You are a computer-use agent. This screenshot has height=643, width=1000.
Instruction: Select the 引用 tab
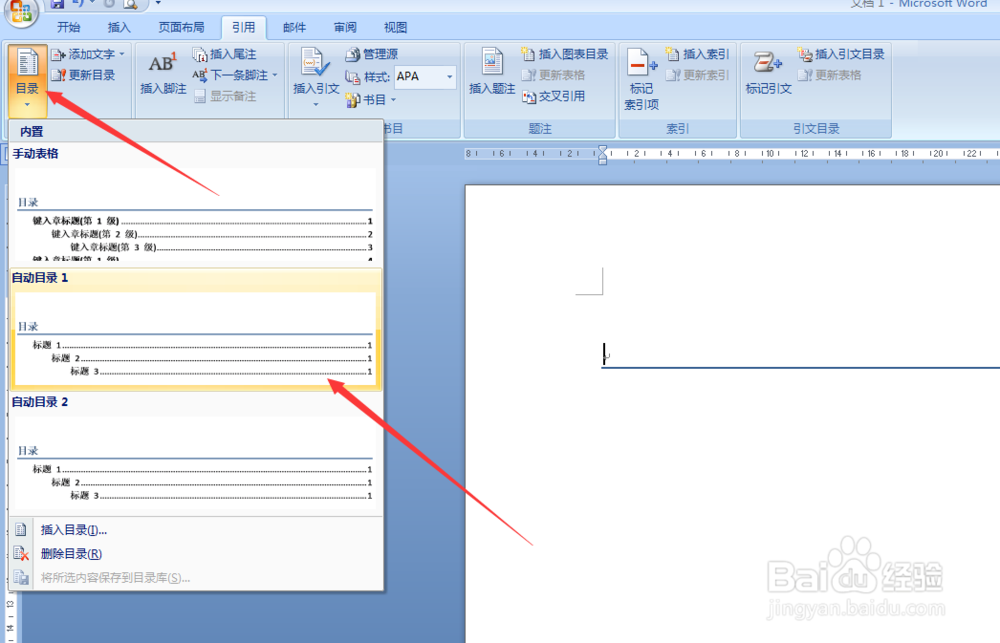point(243,27)
